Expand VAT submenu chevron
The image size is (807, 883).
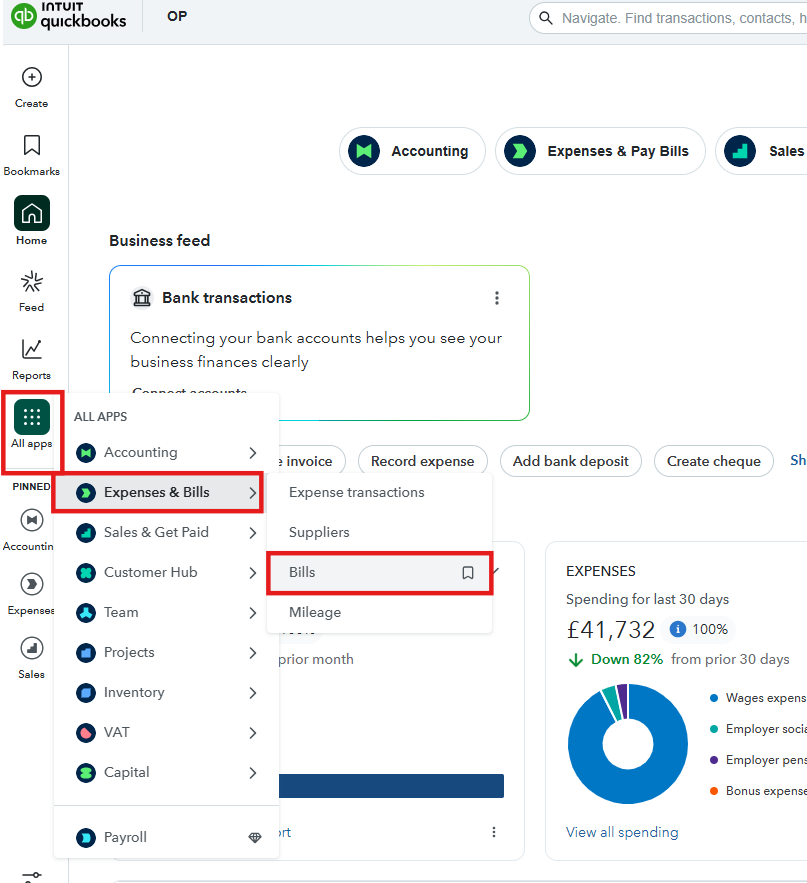point(253,733)
